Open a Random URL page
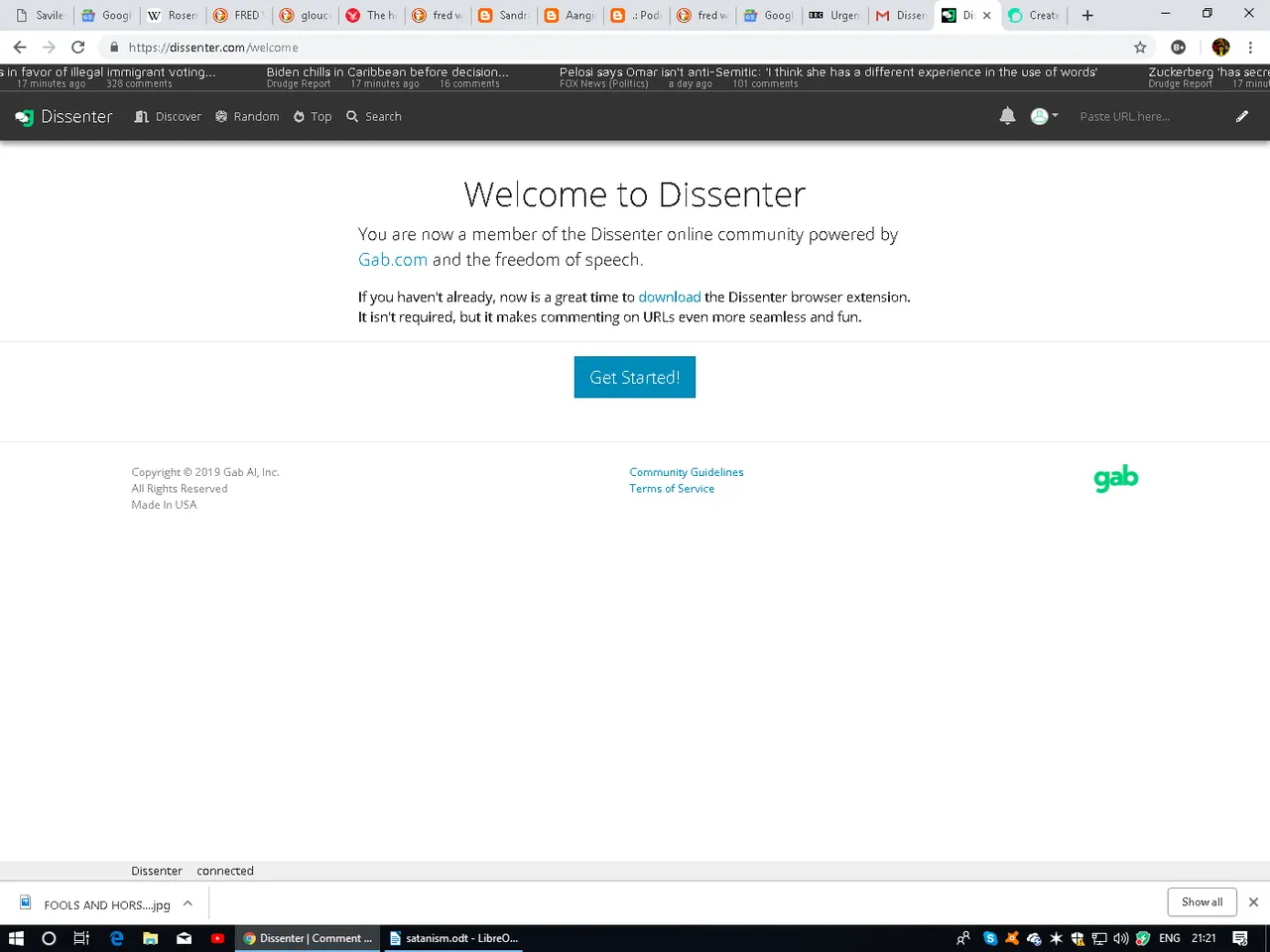The image size is (1270, 952). (247, 117)
